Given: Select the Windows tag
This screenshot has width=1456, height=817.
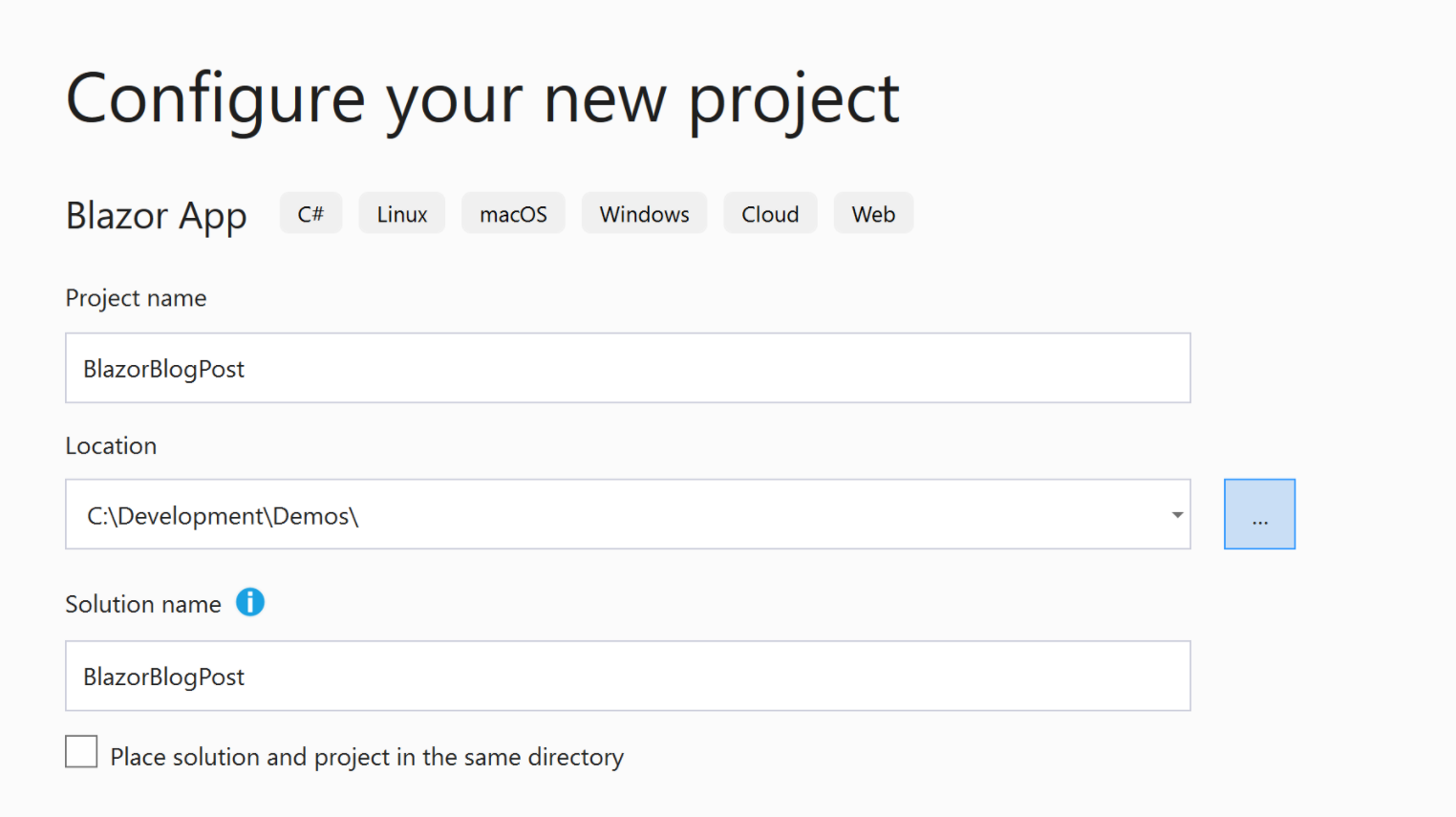Looking at the screenshot, I should coord(644,213).
